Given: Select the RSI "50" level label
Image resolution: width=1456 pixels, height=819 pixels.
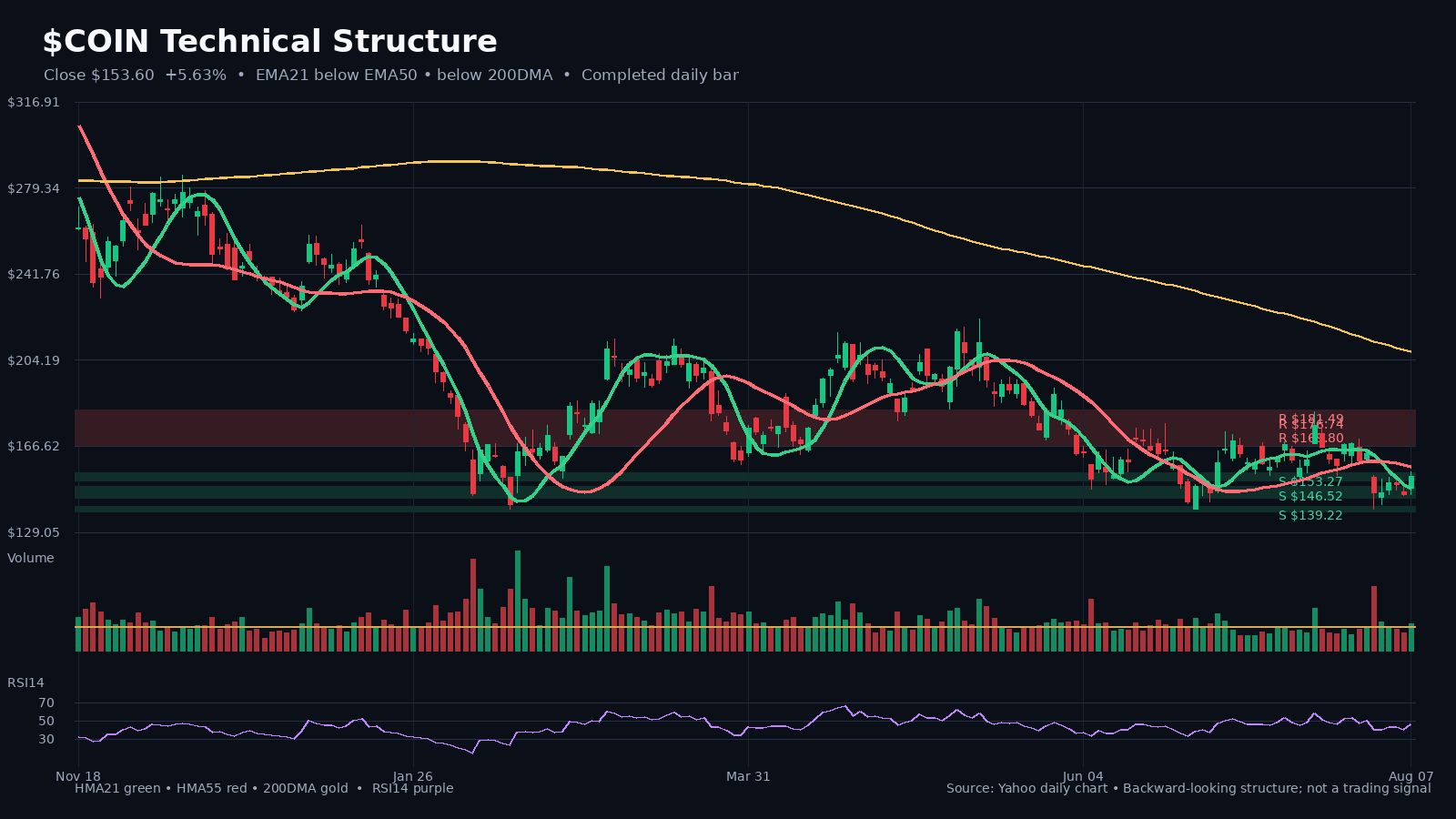Looking at the screenshot, I should point(46,722).
